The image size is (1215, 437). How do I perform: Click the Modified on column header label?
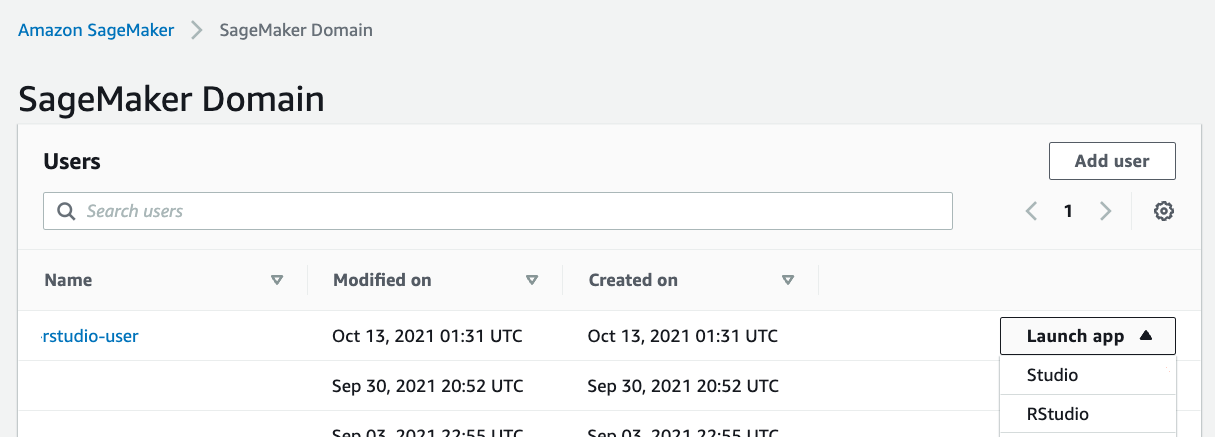(382, 280)
